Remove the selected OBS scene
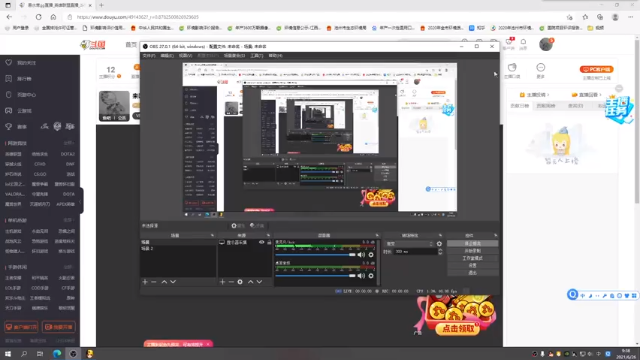The height and width of the screenshot is (360, 640). tap(154, 282)
